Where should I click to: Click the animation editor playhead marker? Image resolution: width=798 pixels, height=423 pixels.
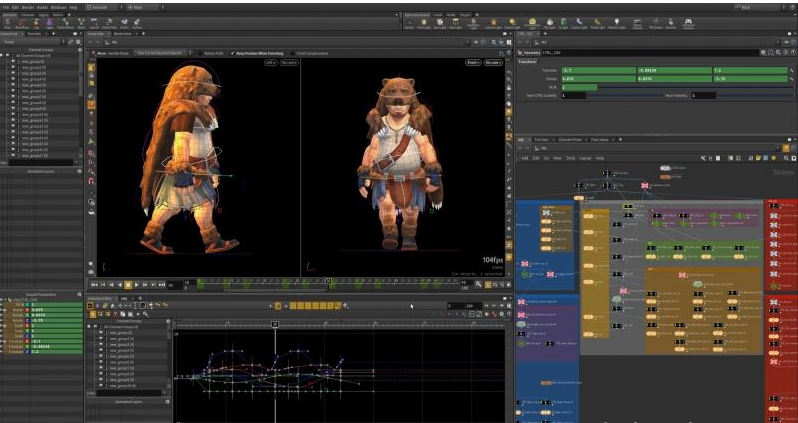(x=275, y=324)
